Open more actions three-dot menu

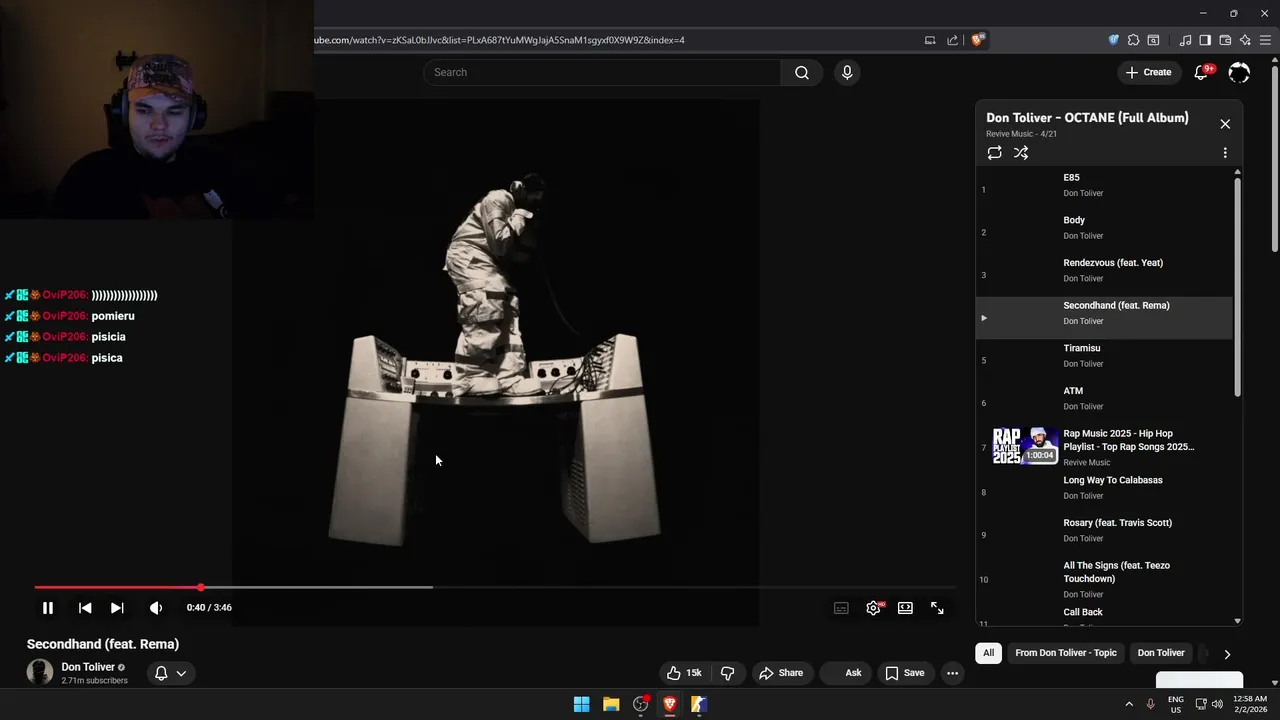tap(952, 673)
